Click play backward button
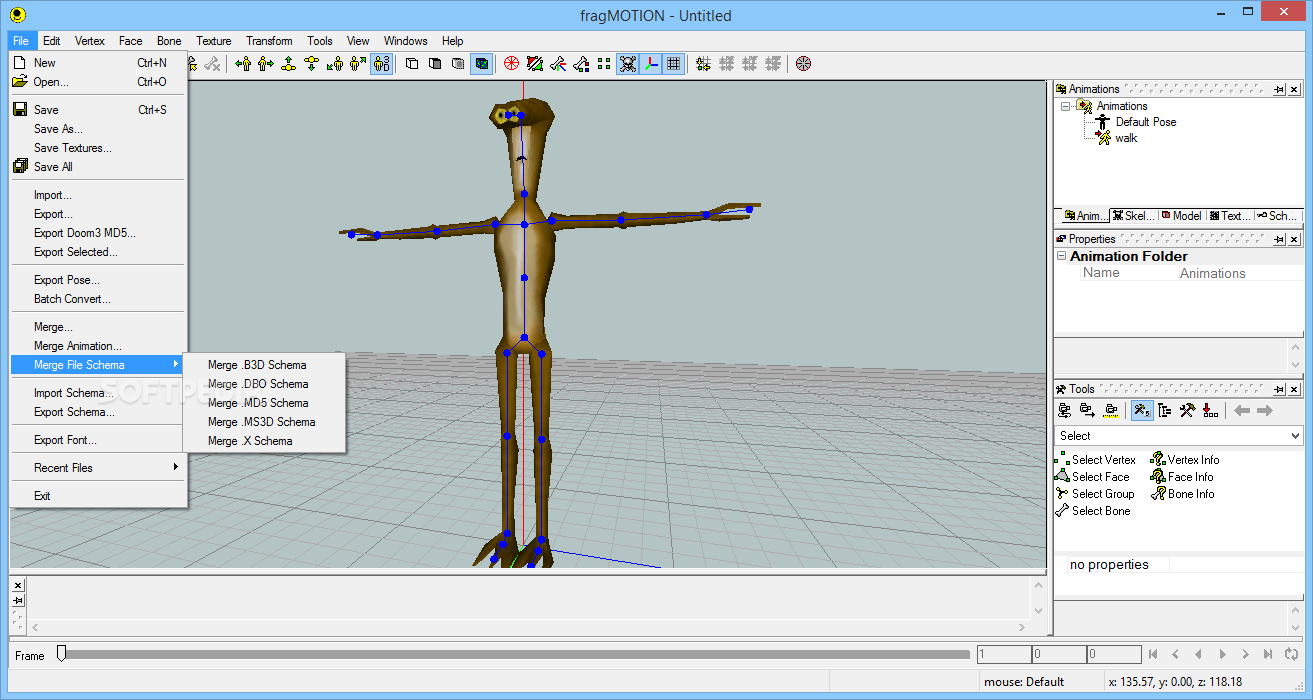The image size is (1313, 700). click(1199, 655)
